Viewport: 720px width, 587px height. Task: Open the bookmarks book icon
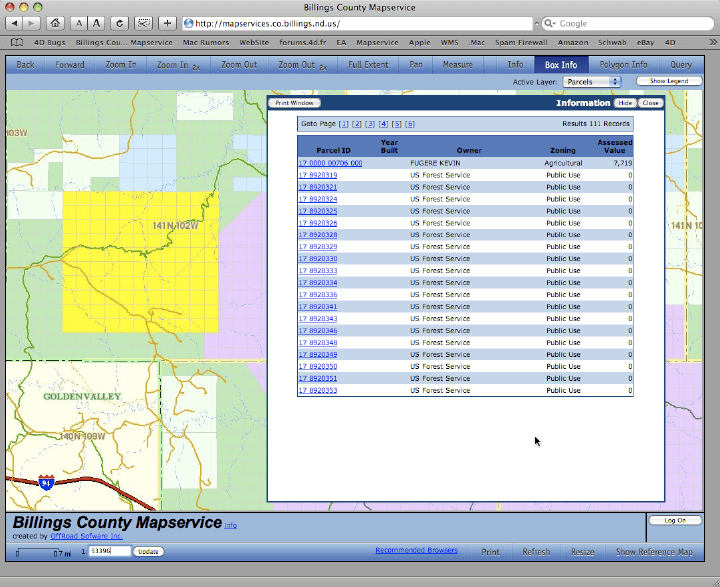(x=17, y=42)
